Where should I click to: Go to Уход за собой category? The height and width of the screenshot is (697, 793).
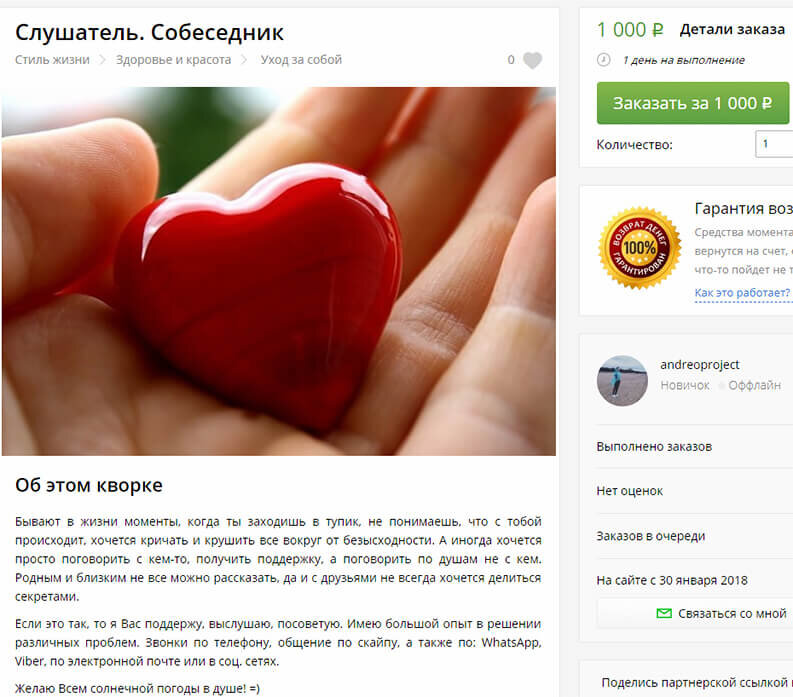[301, 60]
